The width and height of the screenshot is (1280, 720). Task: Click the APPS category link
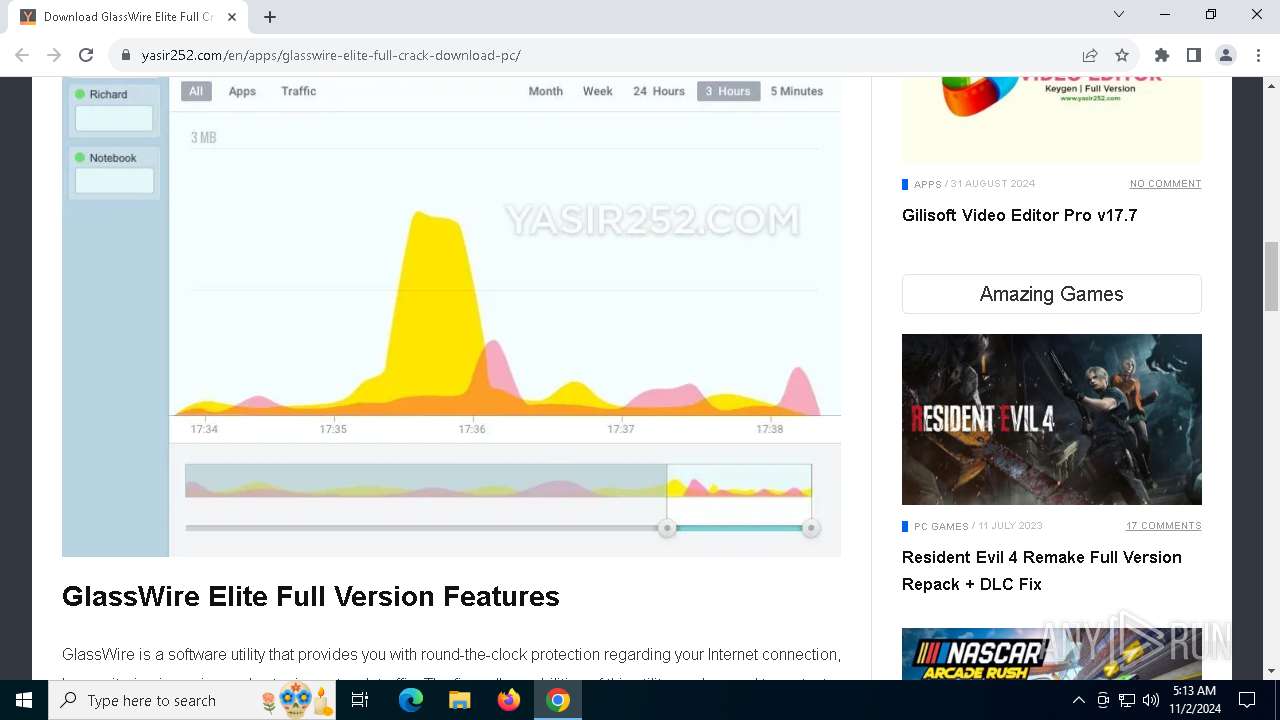point(928,184)
